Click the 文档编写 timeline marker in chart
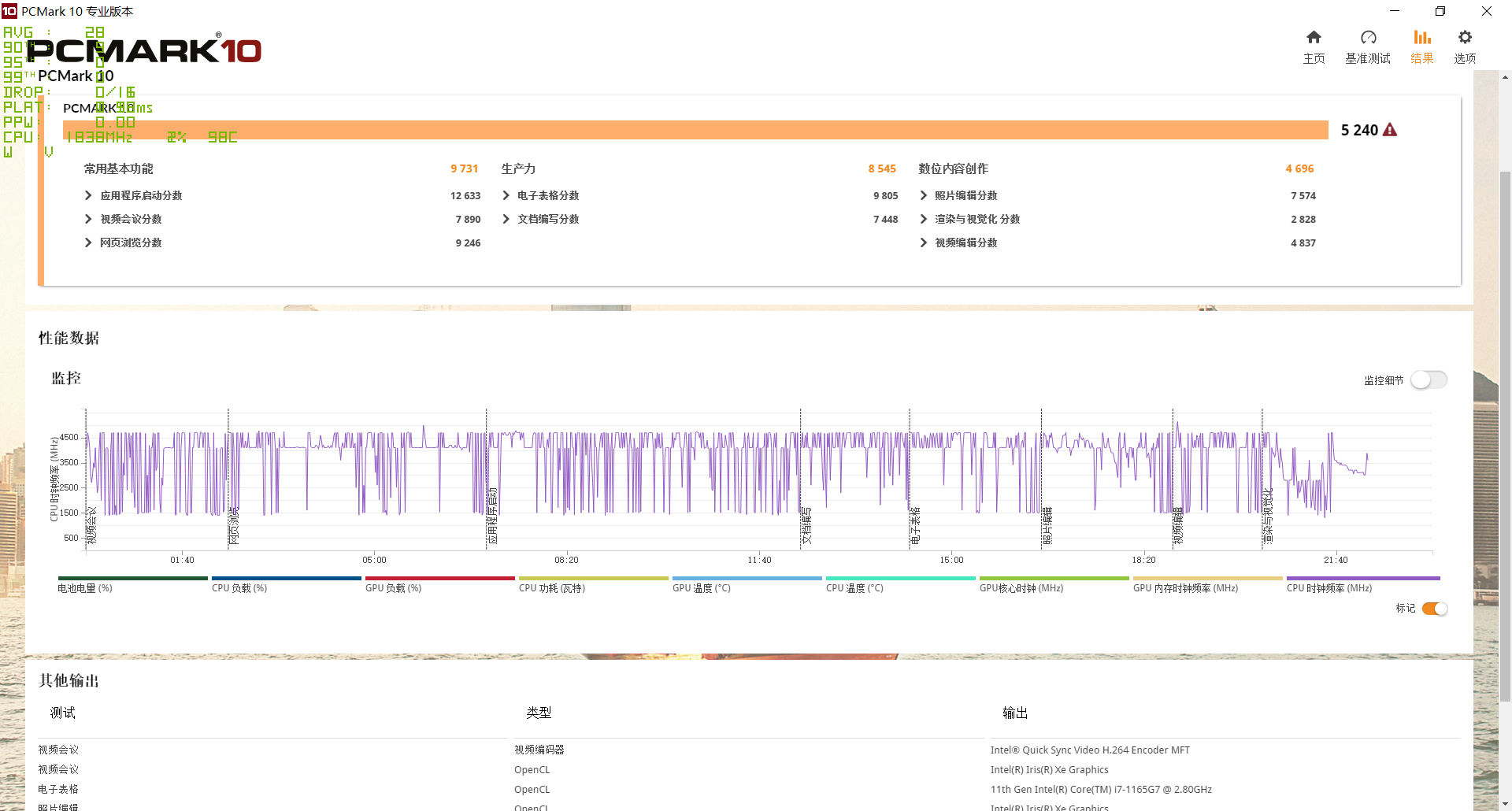 point(806,526)
